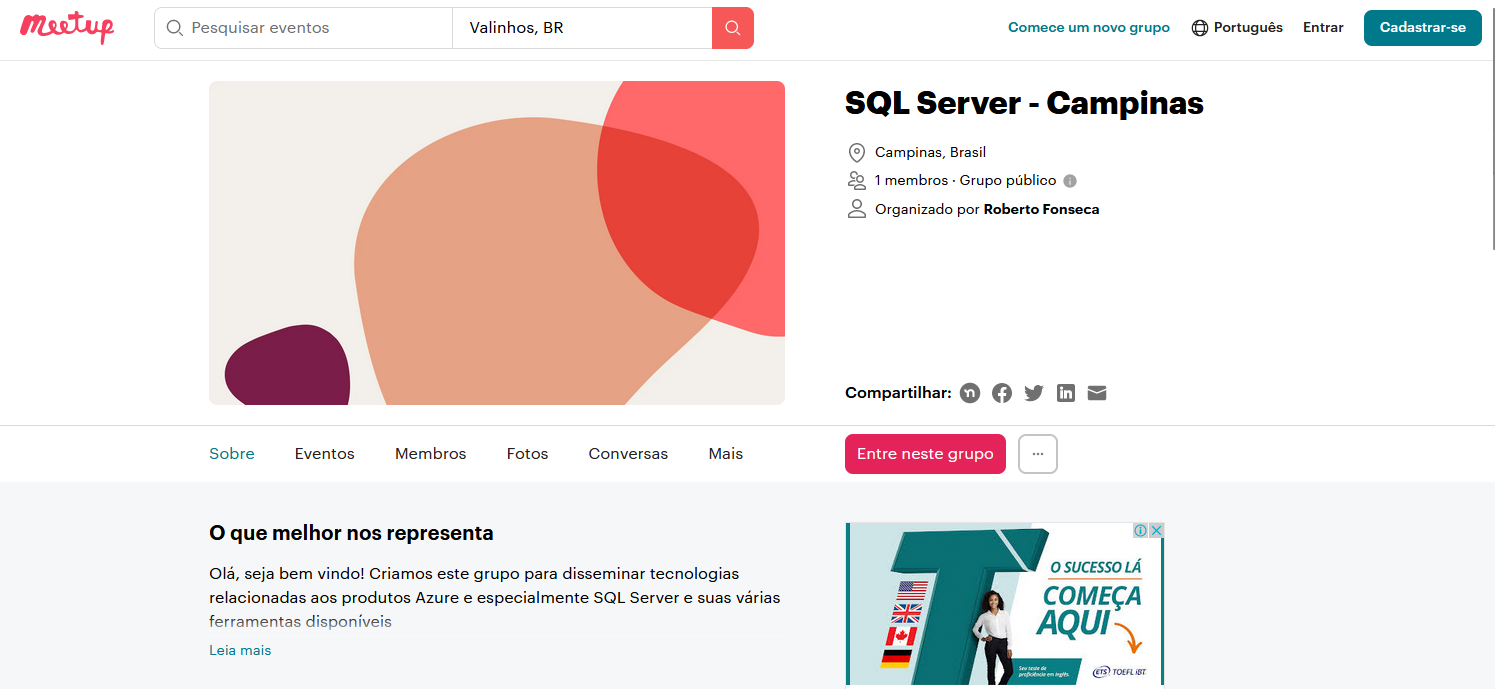Screen dimensions: 1495x689
Task: Share group on LinkedIn icon
Action: 1066,393
